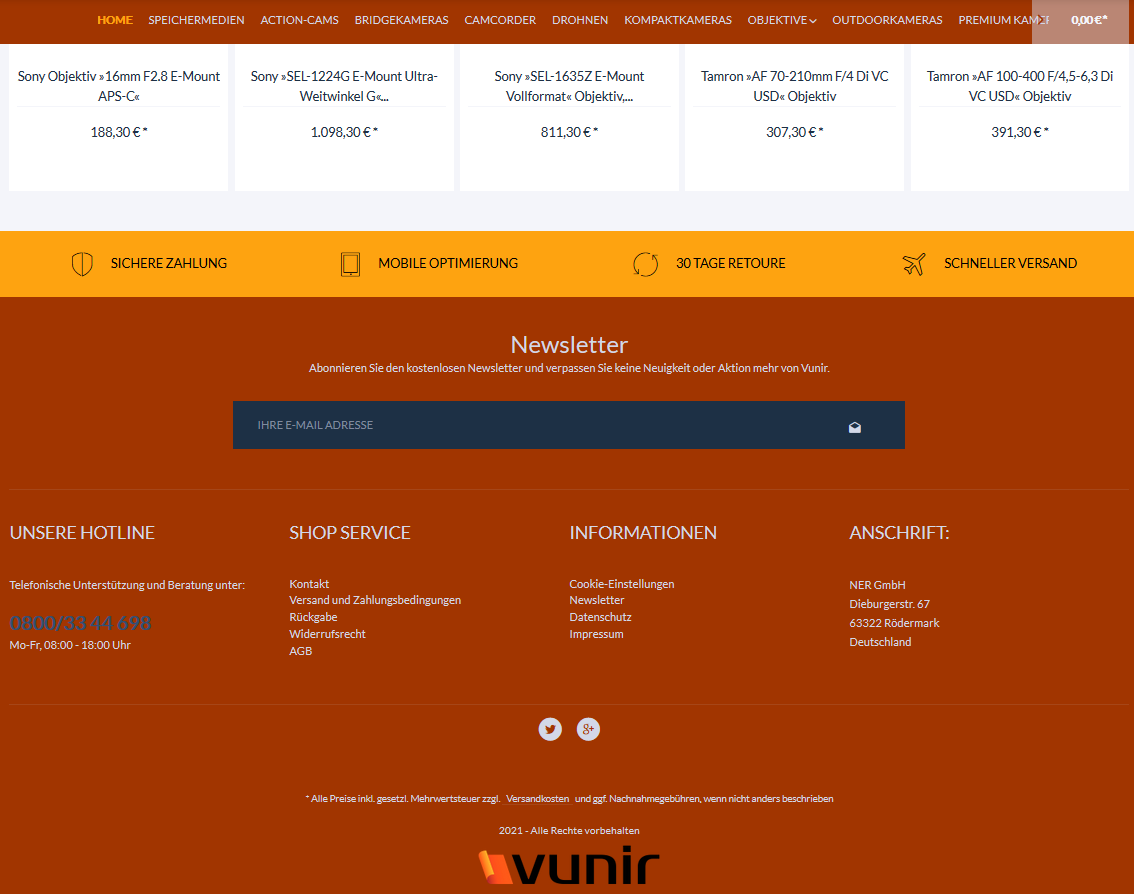Open Sony Objektiv 16mm F2.8 E-Mount product

(119, 86)
